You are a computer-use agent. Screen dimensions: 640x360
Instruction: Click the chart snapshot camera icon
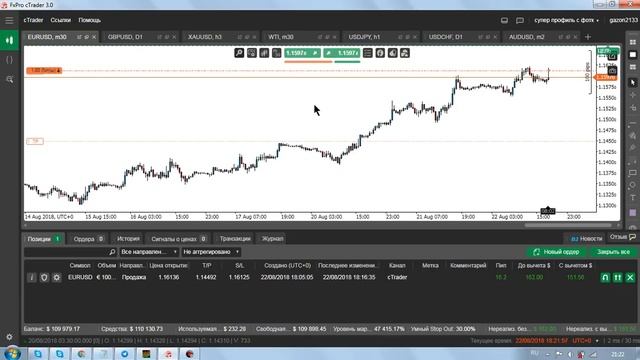pyautogui.click(x=612, y=71)
